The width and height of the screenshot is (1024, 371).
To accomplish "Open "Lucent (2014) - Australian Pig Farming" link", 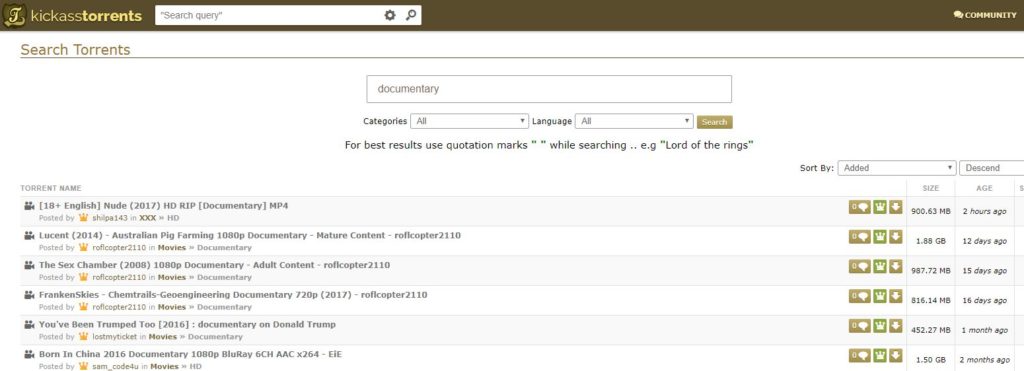I will pyautogui.click(x=249, y=235).
